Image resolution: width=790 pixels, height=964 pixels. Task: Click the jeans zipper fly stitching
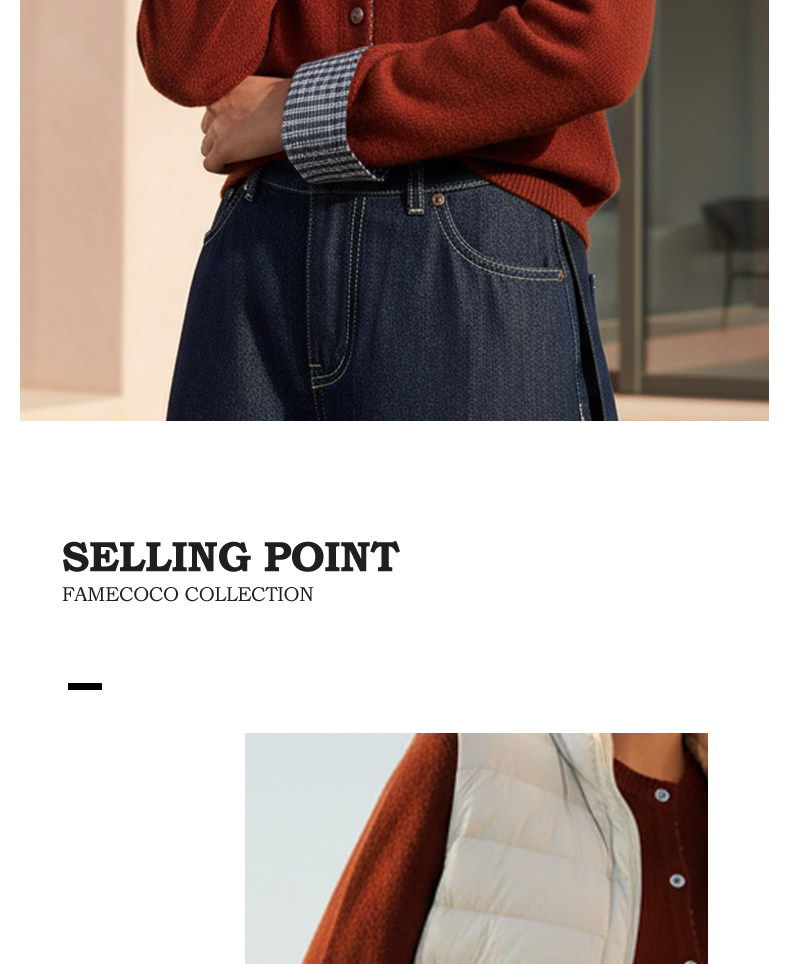coord(335,289)
